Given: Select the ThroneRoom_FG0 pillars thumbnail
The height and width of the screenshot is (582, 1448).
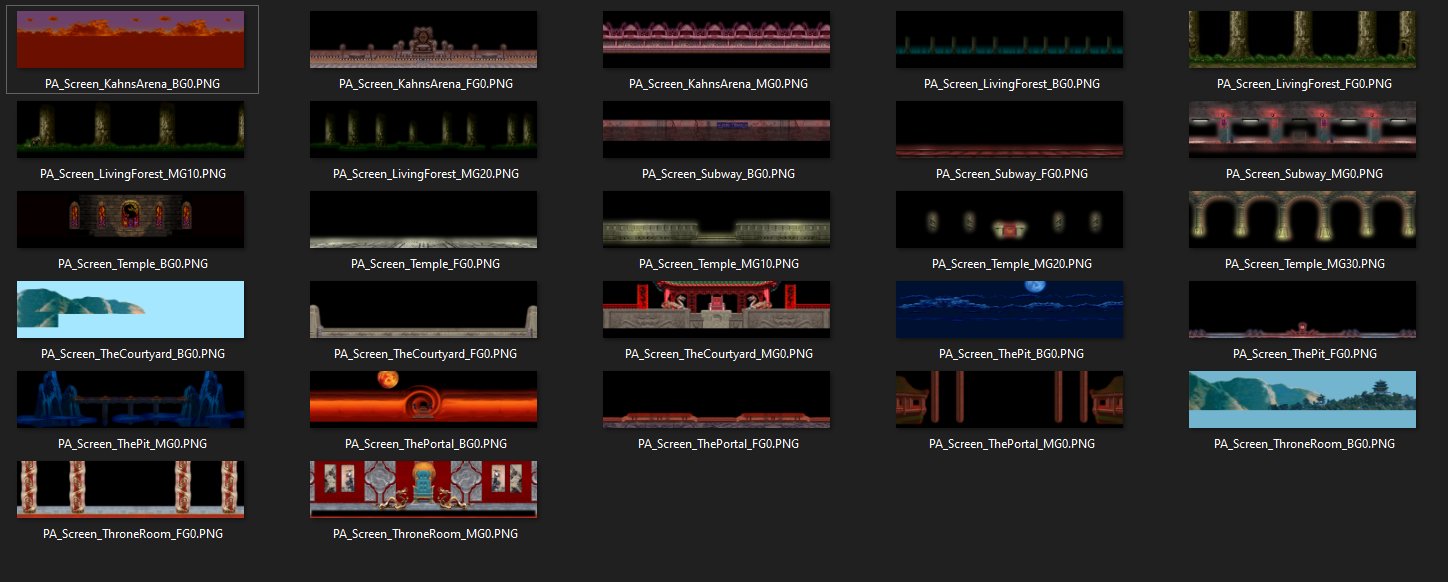Looking at the screenshot, I should point(131,490).
